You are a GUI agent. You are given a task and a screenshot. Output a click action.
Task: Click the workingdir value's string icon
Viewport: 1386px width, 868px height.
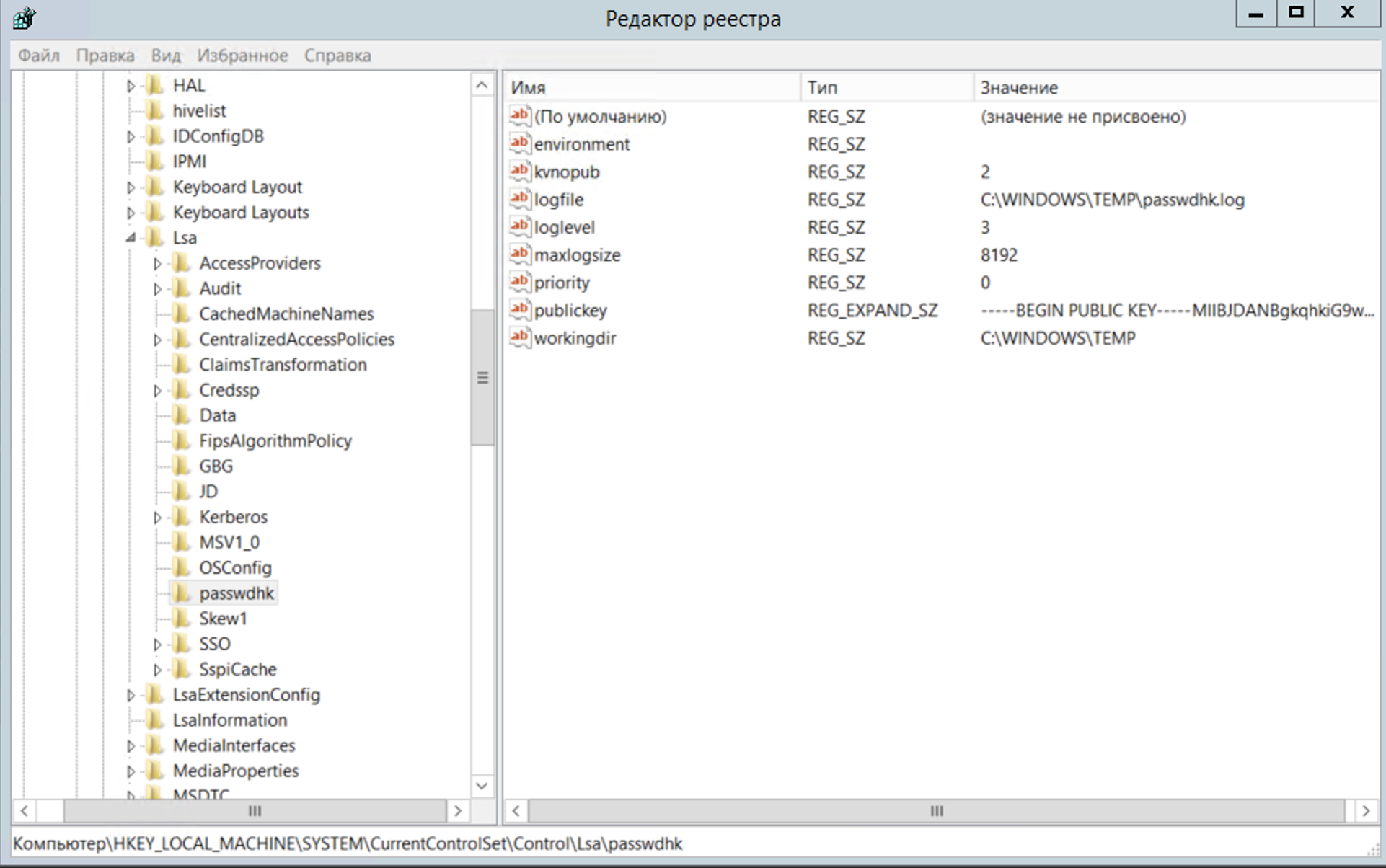click(519, 337)
